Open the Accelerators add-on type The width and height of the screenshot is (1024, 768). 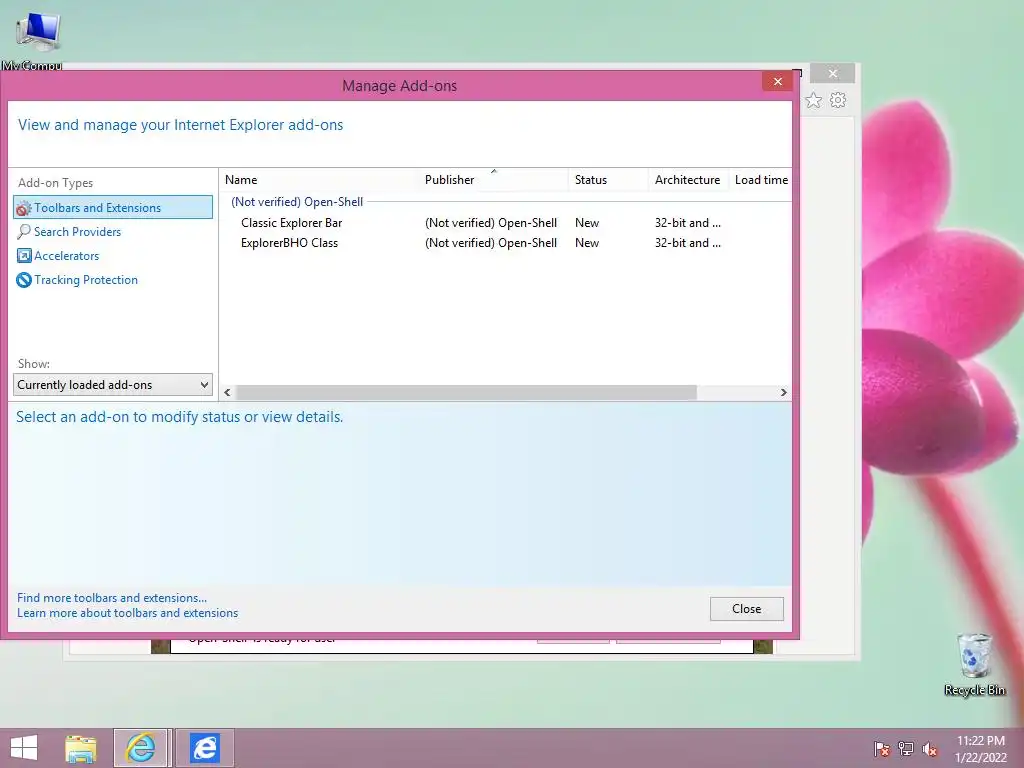click(x=67, y=256)
